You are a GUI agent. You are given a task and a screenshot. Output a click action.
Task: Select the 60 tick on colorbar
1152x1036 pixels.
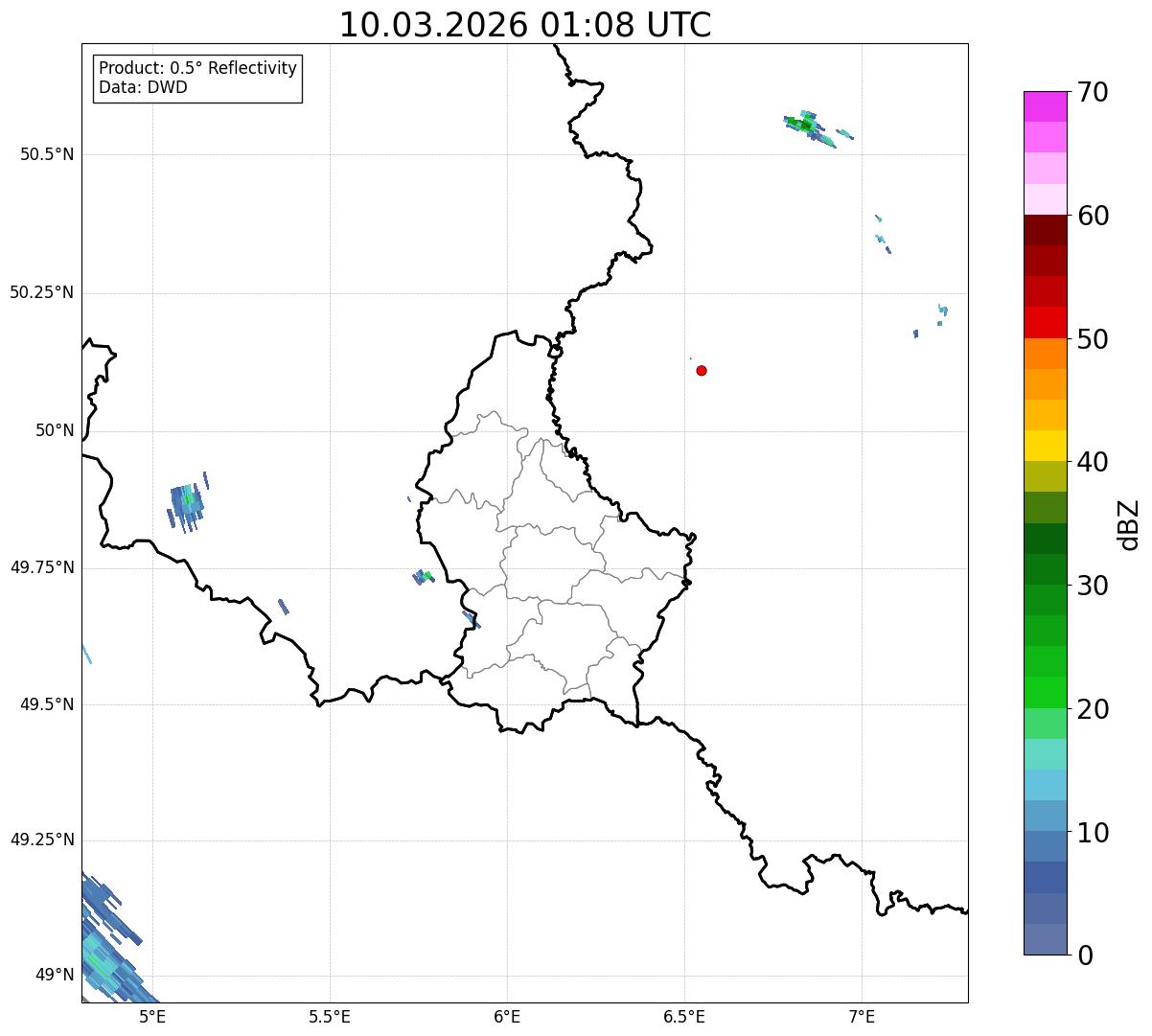[1094, 216]
